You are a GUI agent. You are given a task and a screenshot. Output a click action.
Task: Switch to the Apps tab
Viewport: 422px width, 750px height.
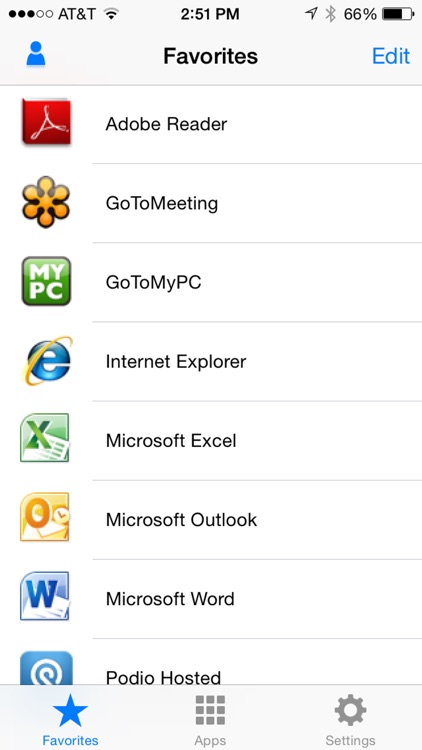click(210, 719)
